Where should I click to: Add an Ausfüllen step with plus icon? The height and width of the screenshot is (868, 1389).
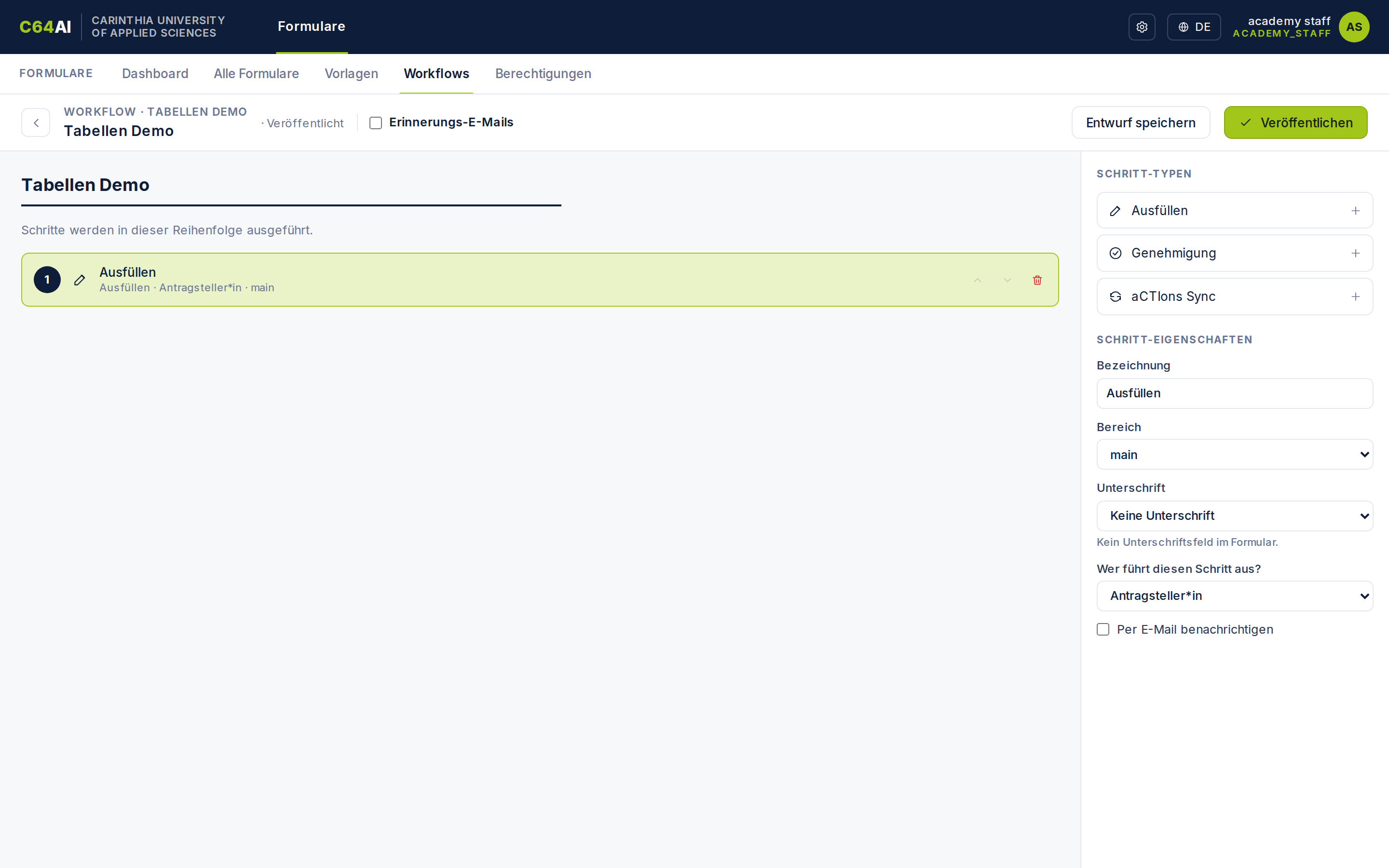pos(1356,211)
